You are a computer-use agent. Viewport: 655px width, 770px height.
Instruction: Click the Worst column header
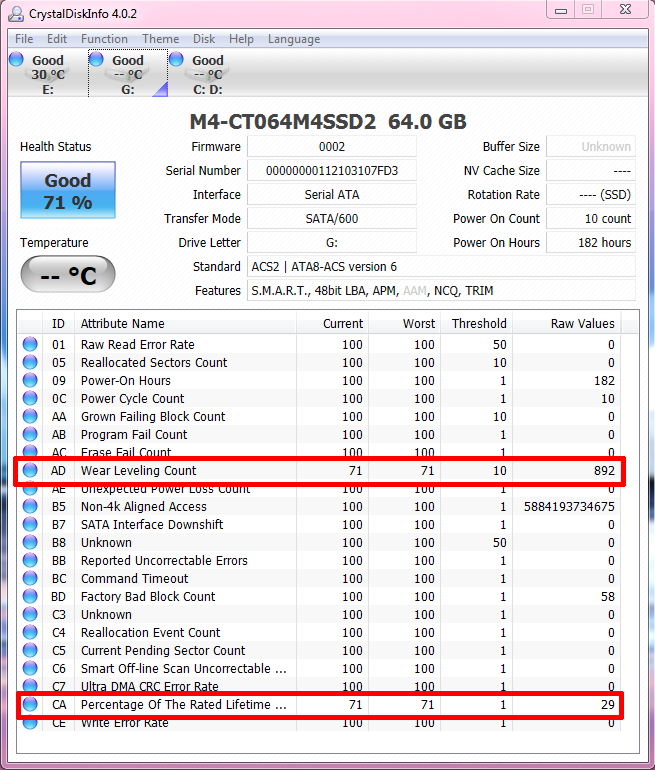404,324
